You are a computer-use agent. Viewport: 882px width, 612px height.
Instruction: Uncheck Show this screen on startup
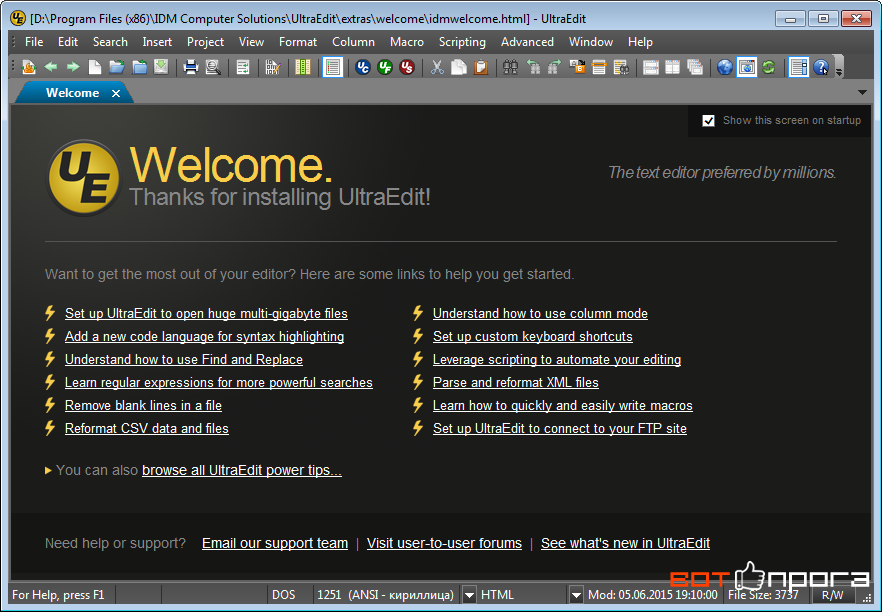[708, 120]
